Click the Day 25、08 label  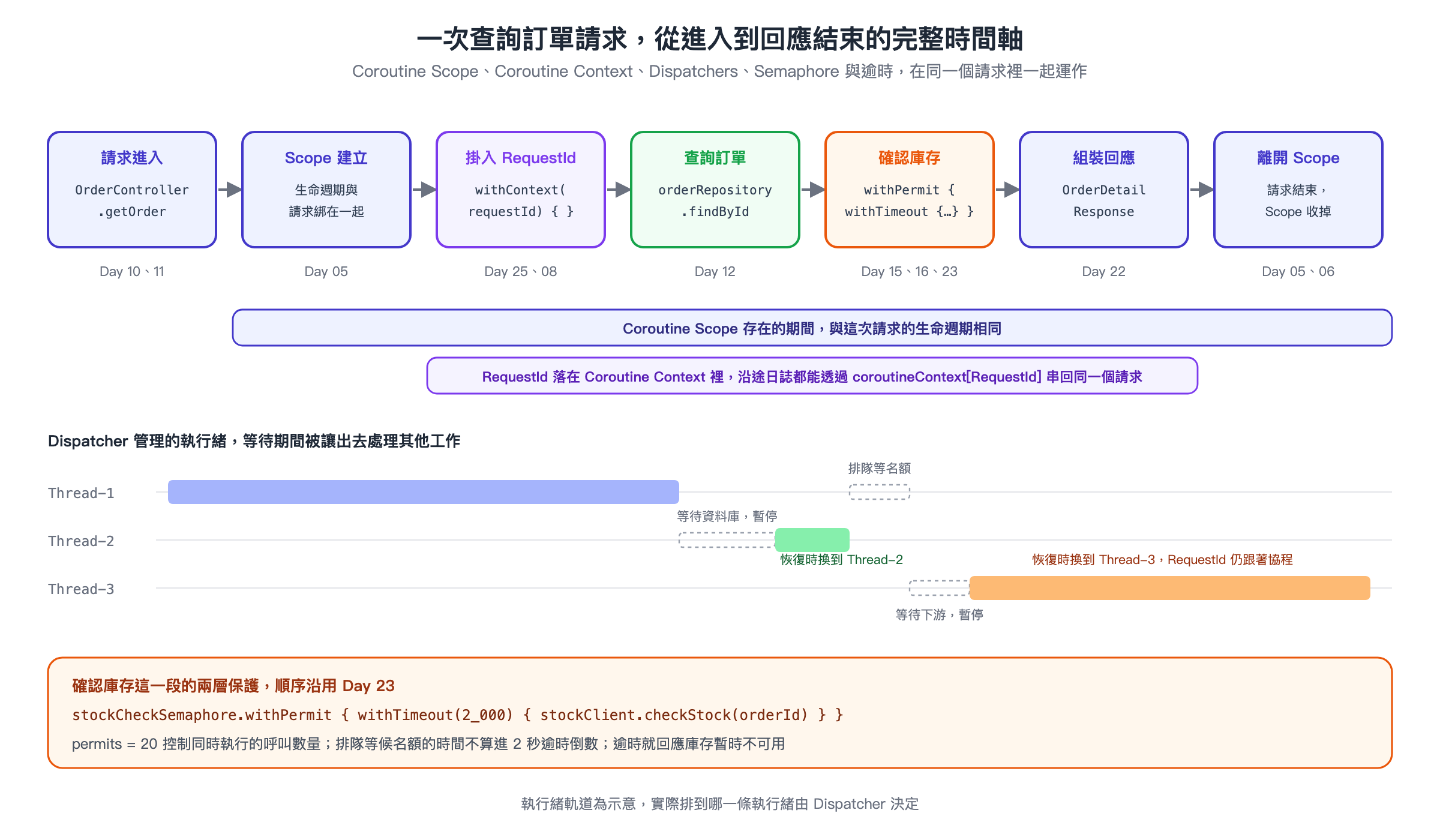coord(521,271)
